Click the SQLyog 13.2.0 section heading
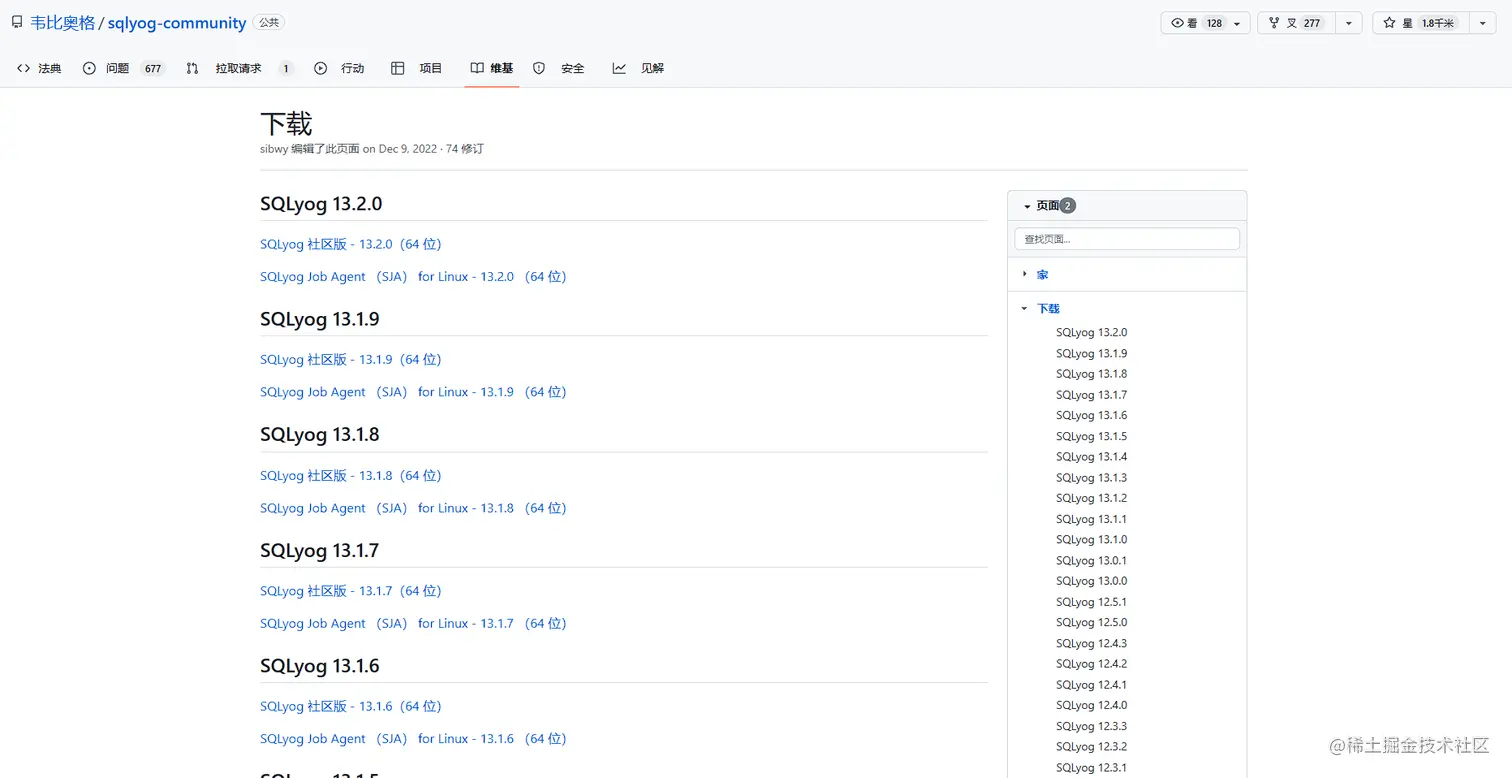Viewport: 1512px width, 778px height. [x=321, y=204]
